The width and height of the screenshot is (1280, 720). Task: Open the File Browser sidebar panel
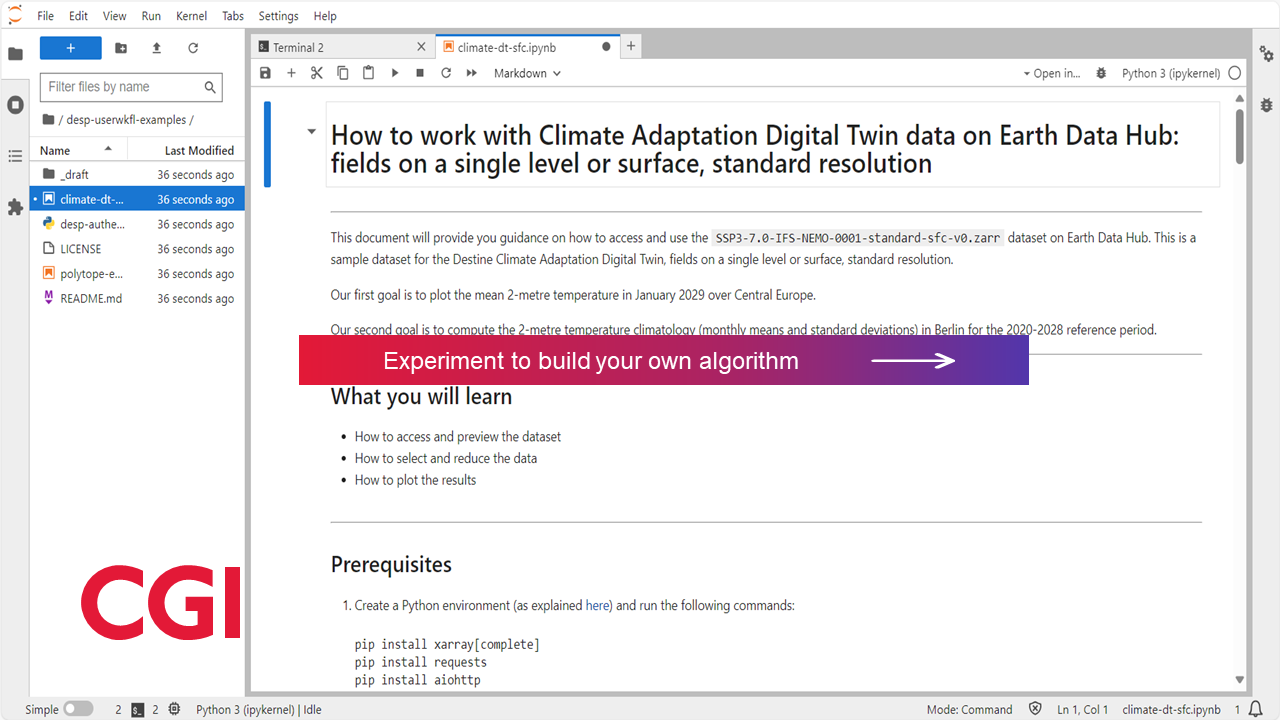tap(15, 54)
